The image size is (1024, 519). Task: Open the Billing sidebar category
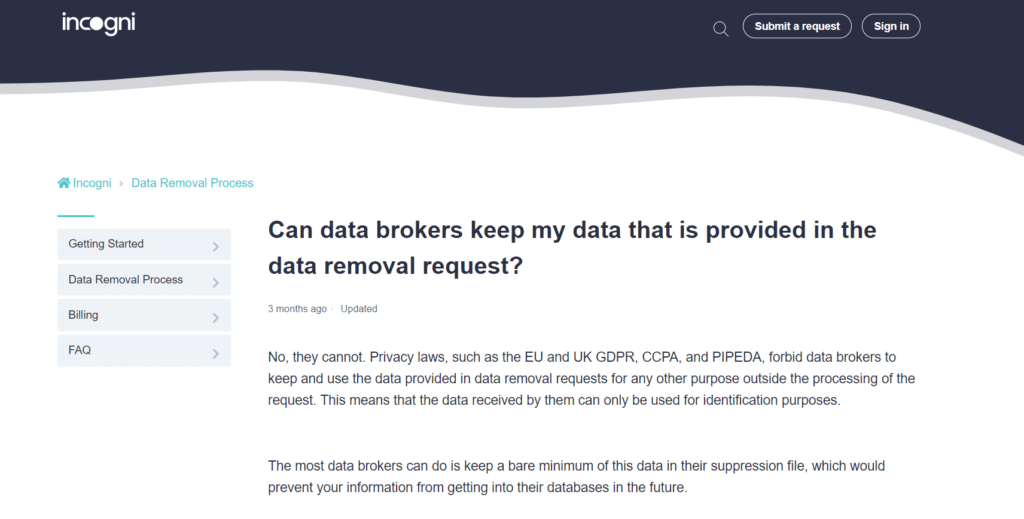pos(83,315)
